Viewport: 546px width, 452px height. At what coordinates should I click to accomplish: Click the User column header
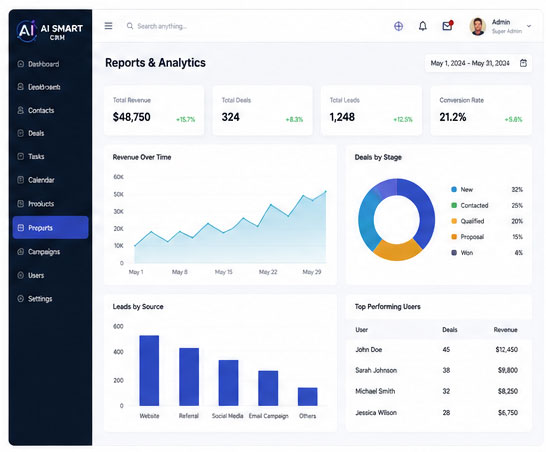(x=361, y=329)
